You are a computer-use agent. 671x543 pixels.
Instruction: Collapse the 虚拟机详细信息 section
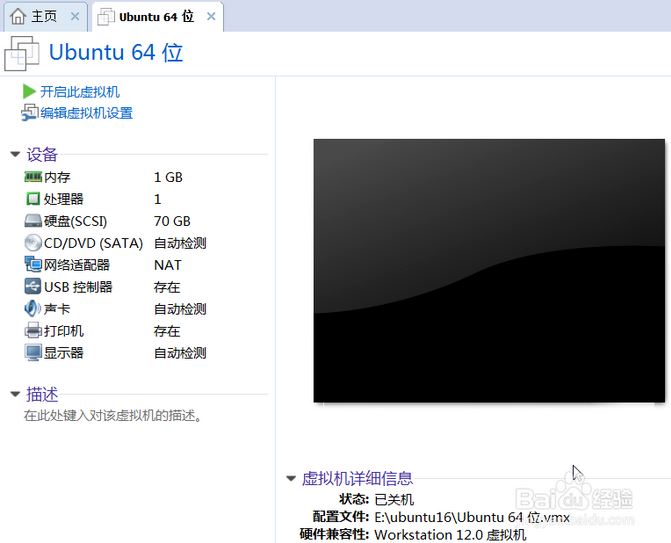click(291, 478)
